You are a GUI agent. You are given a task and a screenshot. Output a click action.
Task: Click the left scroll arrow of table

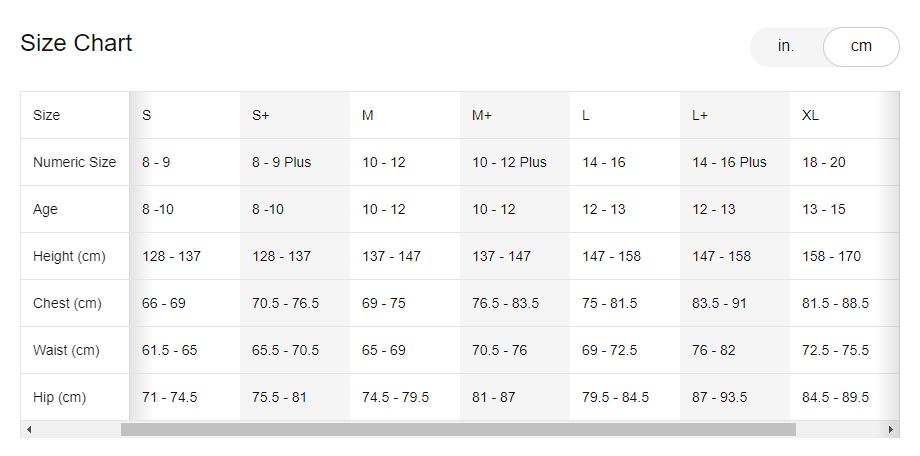pyautogui.click(x=28, y=430)
